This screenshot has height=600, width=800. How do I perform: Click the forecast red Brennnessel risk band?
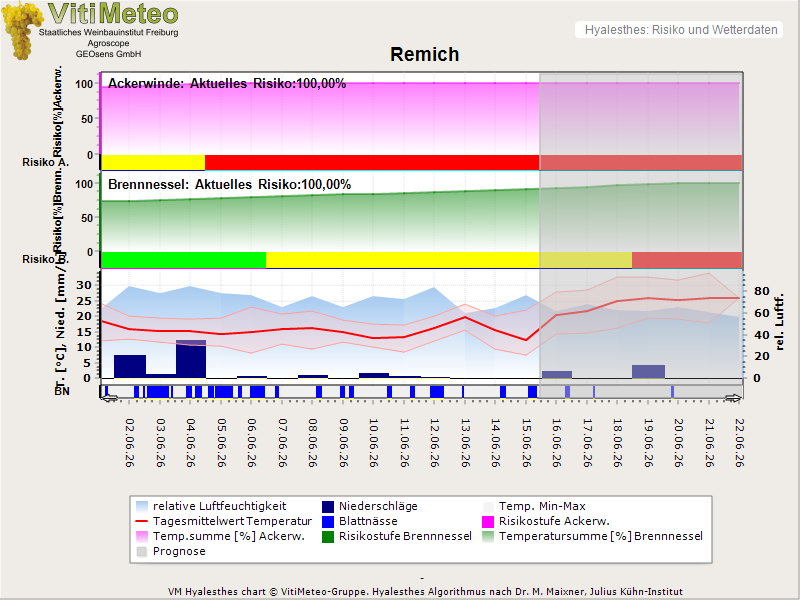tap(687, 259)
